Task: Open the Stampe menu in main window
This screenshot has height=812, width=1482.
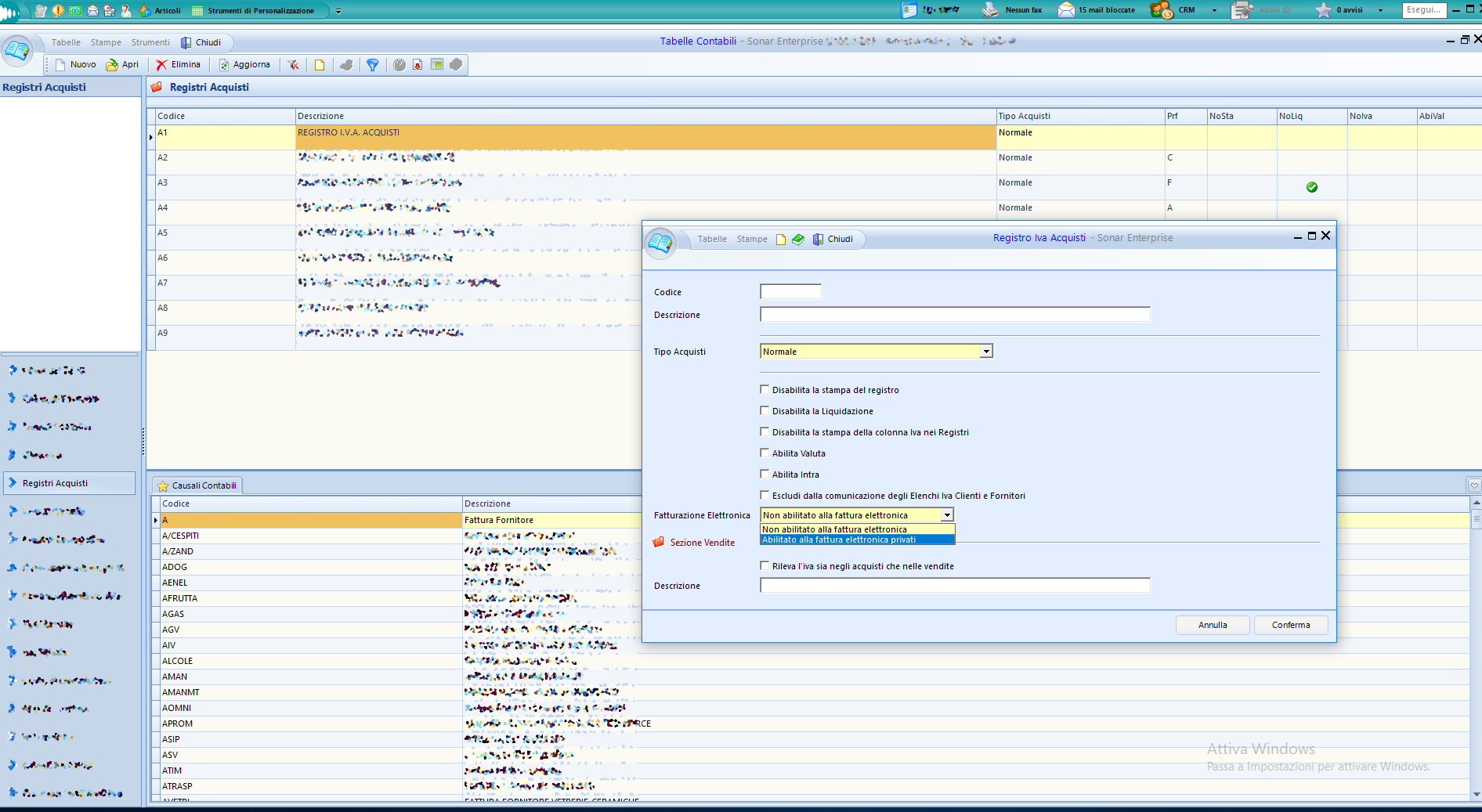Action: tap(106, 42)
